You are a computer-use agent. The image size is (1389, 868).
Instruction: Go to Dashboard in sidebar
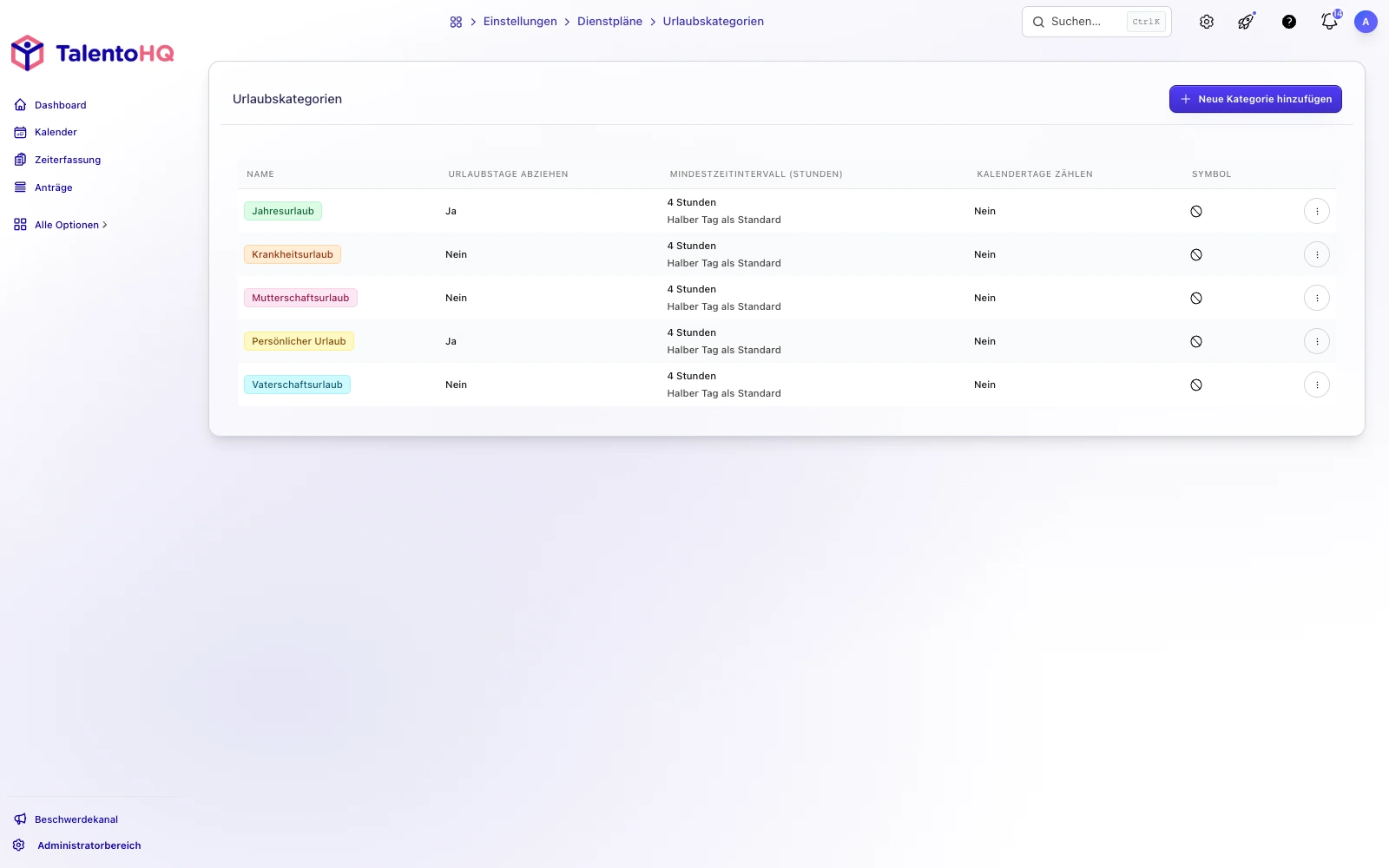click(x=61, y=105)
